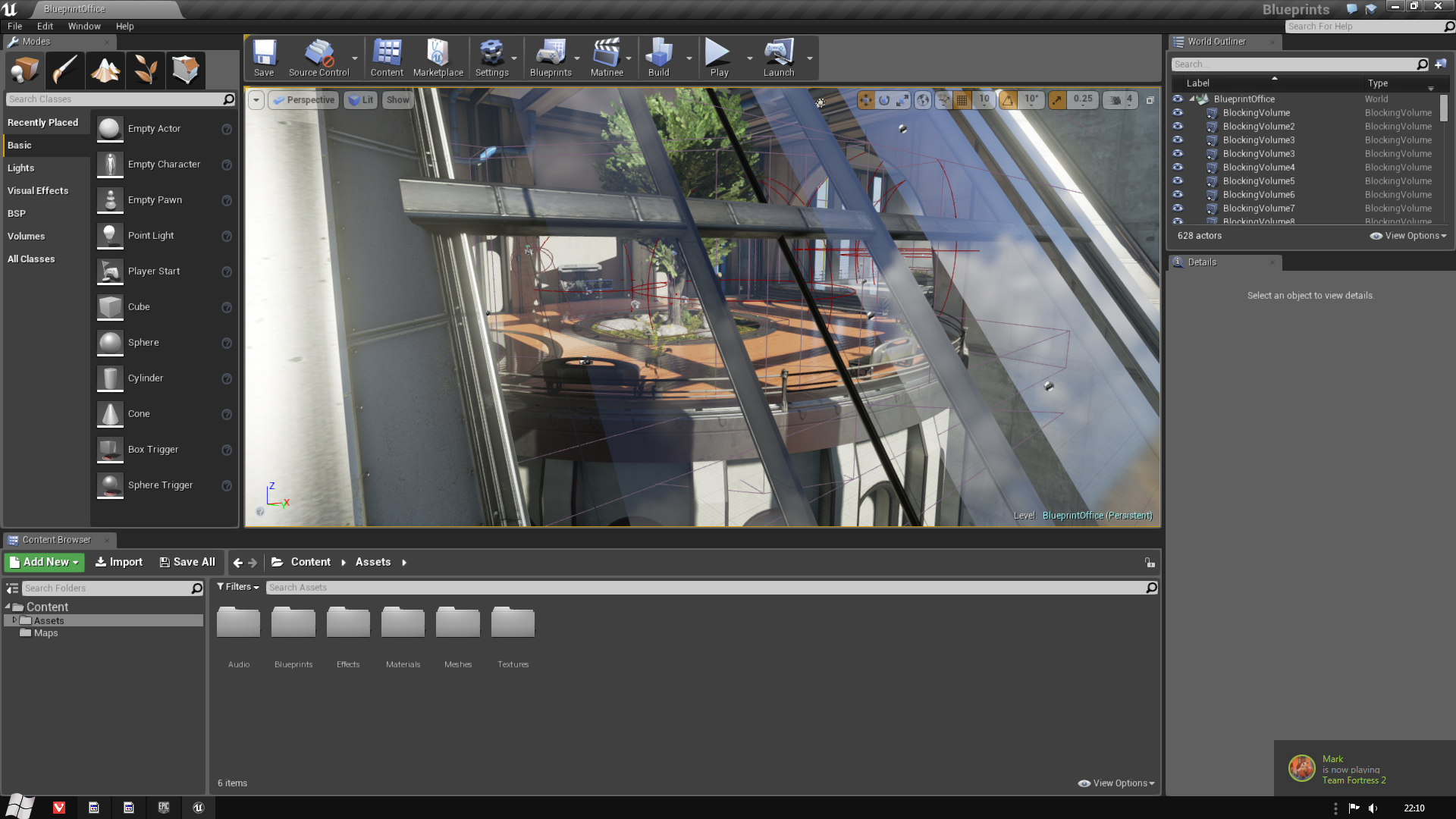Image resolution: width=1456 pixels, height=819 pixels.
Task: Open the Matinee toolbar button
Action: tap(607, 58)
